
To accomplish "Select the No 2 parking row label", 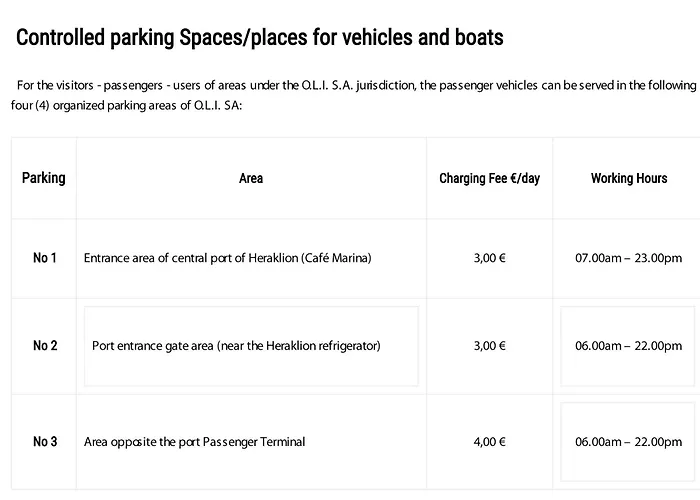I will (x=45, y=346).
